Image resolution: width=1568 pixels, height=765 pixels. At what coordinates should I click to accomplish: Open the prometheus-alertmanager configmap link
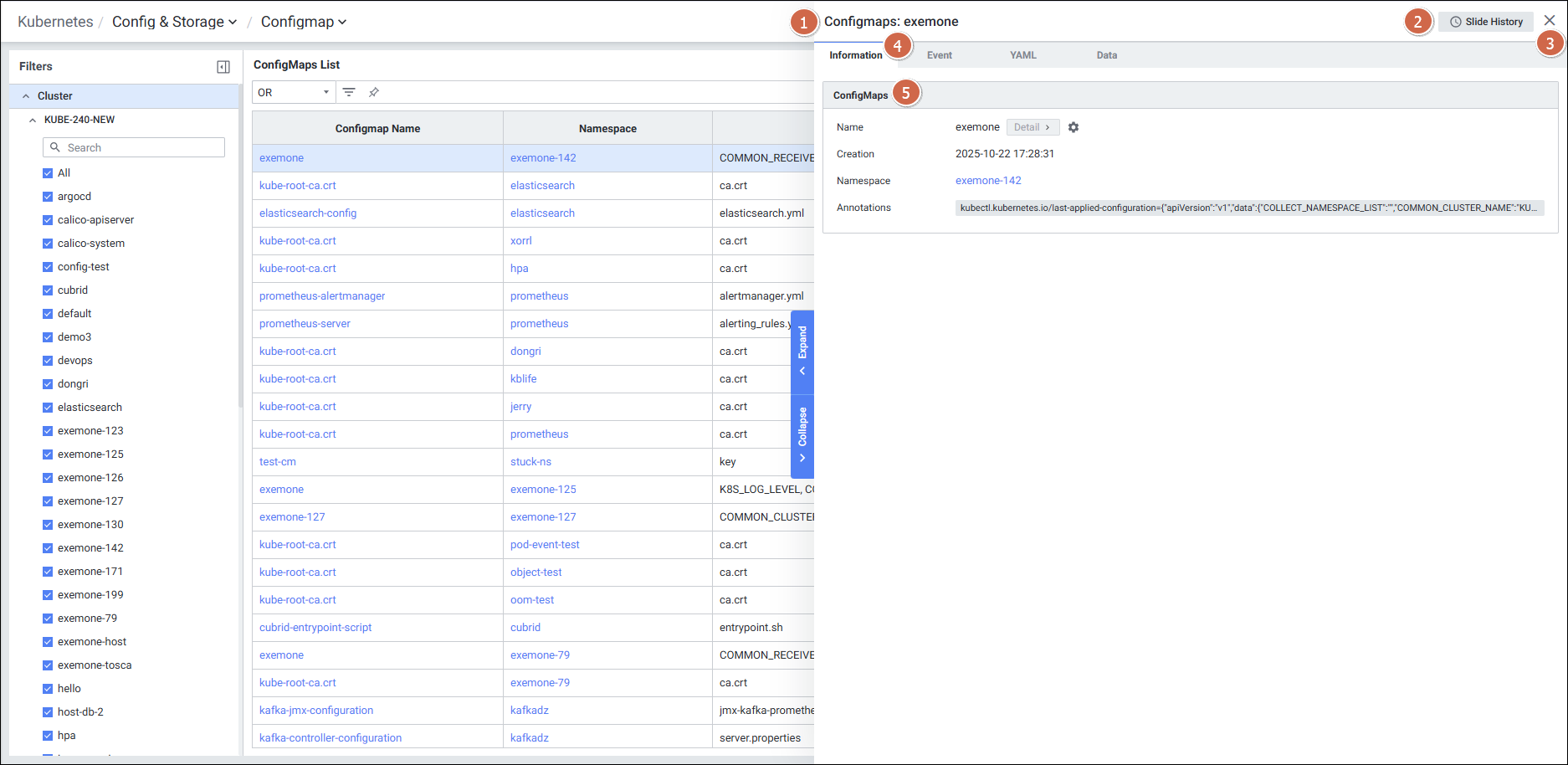[x=322, y=296]
